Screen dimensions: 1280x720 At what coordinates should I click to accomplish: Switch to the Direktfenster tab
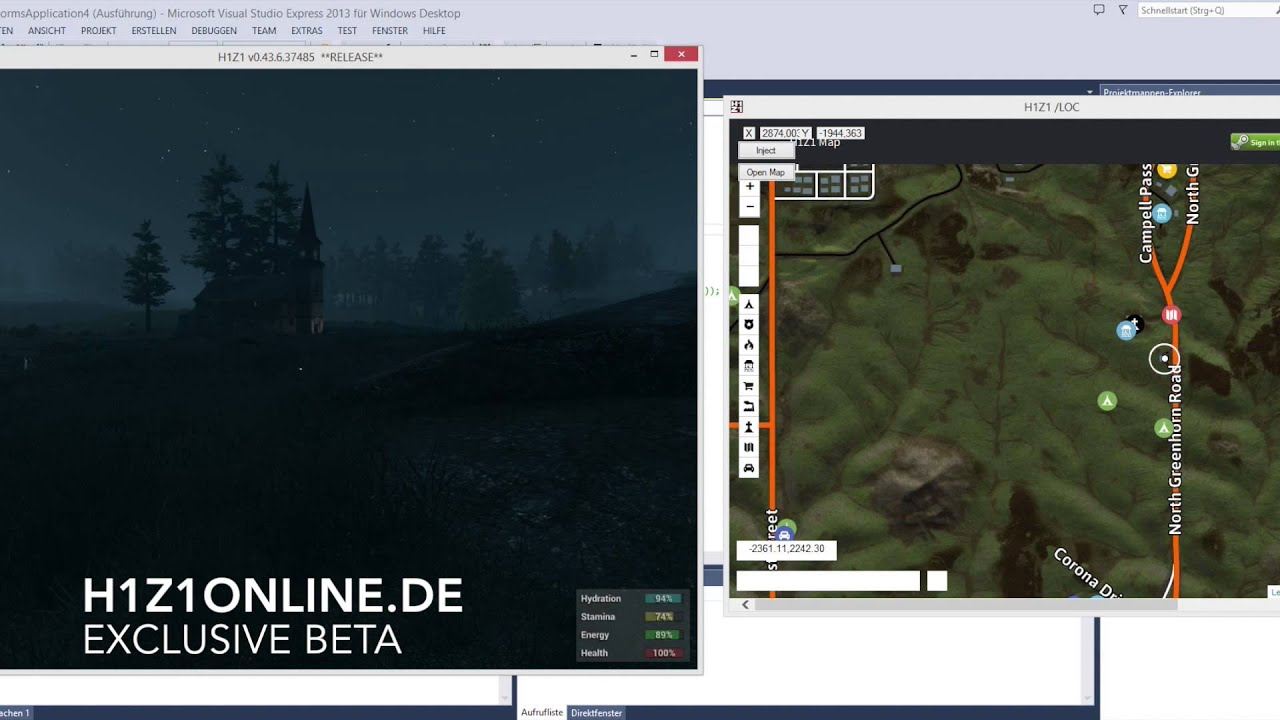pyautogui.click(x=597, y=713)
